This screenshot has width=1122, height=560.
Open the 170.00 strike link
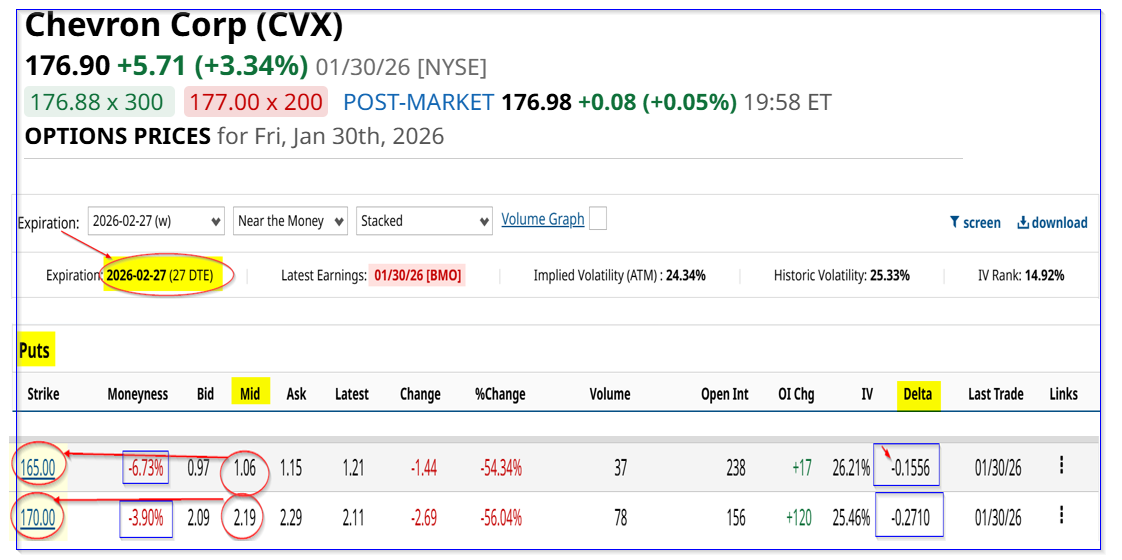click(37, 517)
